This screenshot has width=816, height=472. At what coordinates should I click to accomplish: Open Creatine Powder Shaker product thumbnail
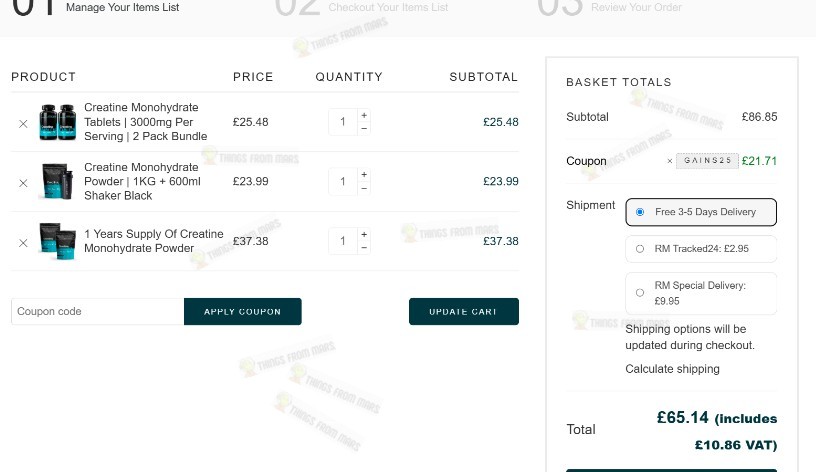(x=58, y=182)
